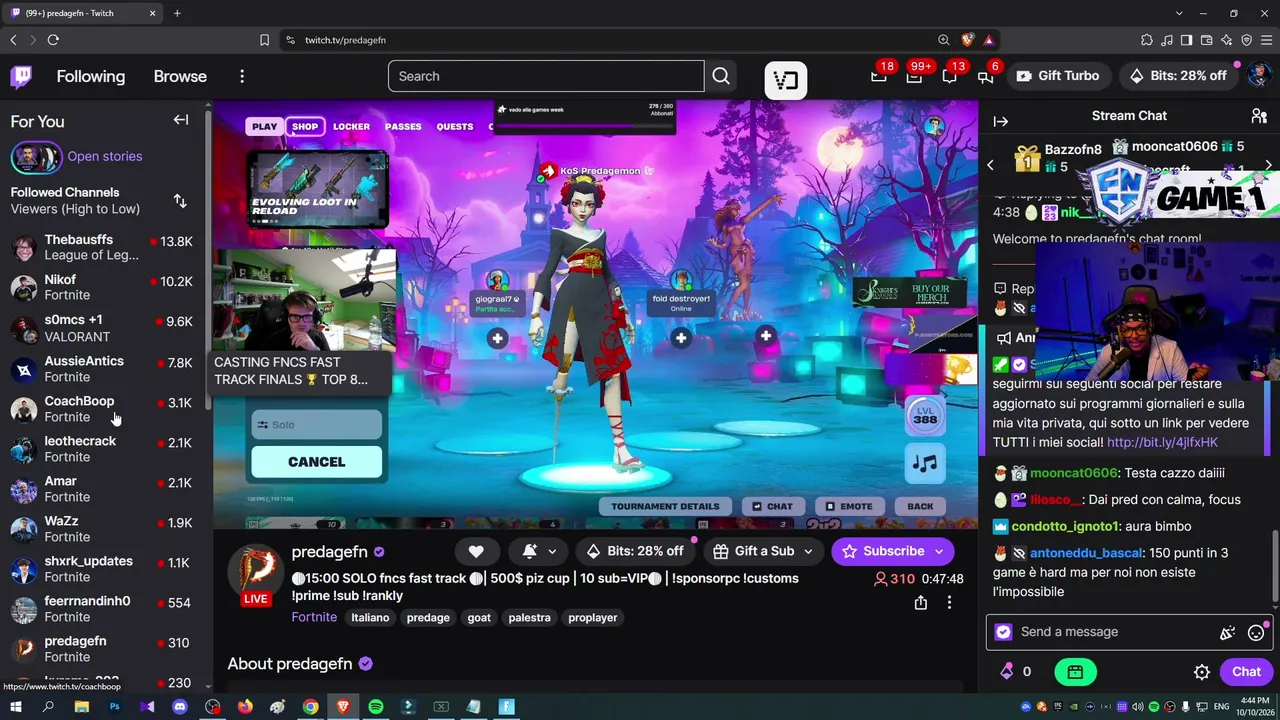Open Spotify from the taskbar
The height and width of the screenshot is (720, 1280).
pyautogui.click(x=376, y=707)
